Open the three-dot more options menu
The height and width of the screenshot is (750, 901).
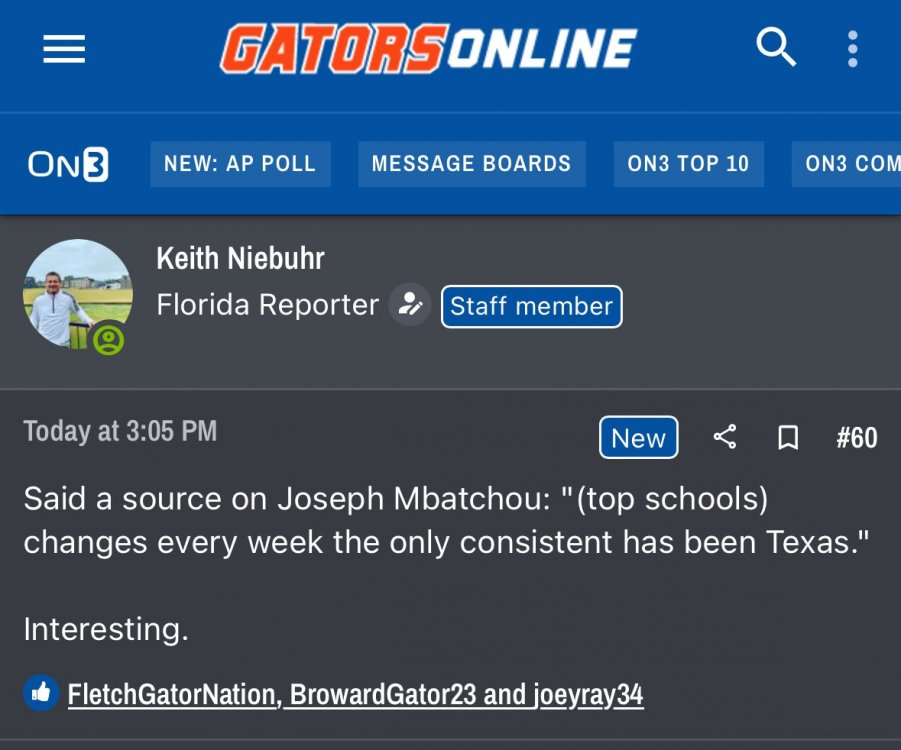coord(852,49)
